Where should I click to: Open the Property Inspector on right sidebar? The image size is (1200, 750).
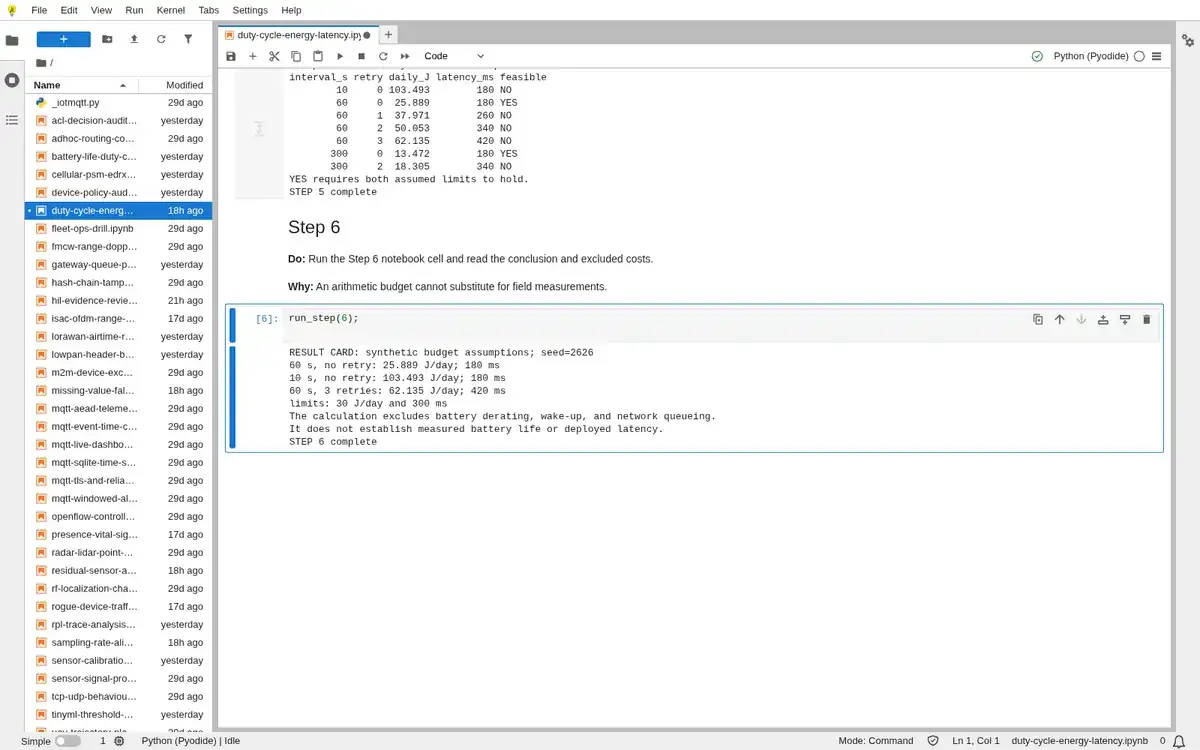click(1188, 41)
